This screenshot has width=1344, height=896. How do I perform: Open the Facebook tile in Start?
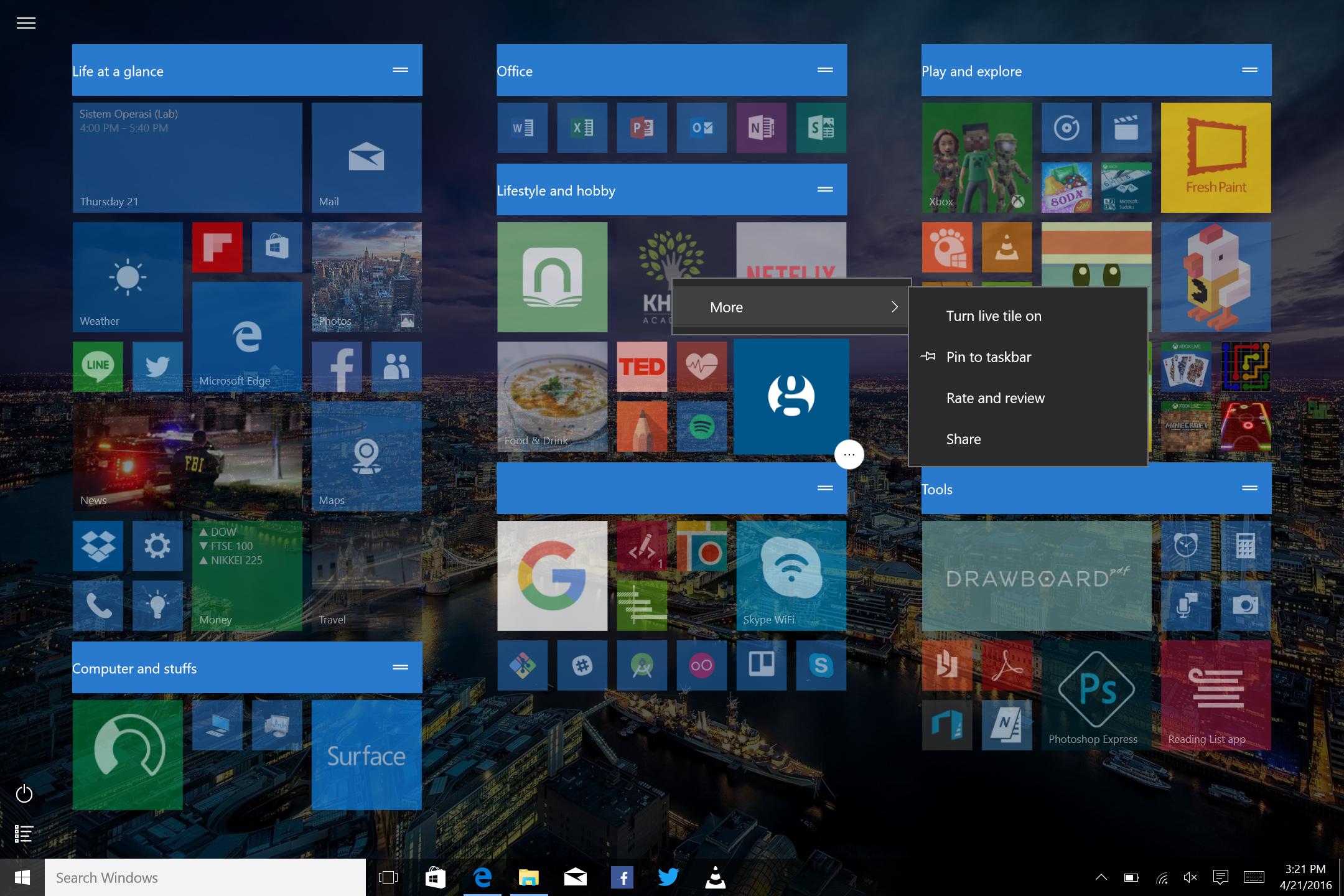337,366
